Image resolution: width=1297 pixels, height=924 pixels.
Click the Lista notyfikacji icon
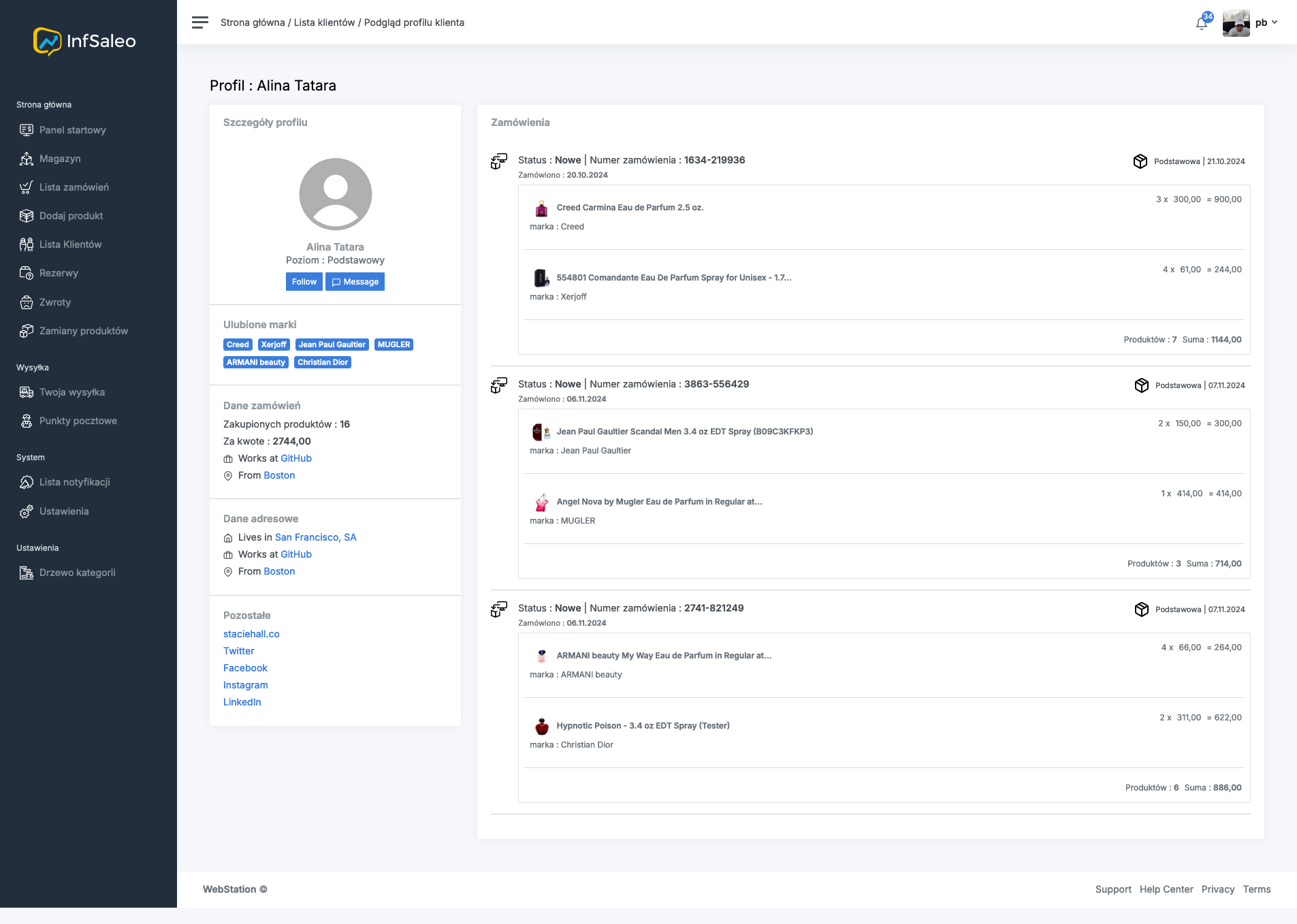27,482
